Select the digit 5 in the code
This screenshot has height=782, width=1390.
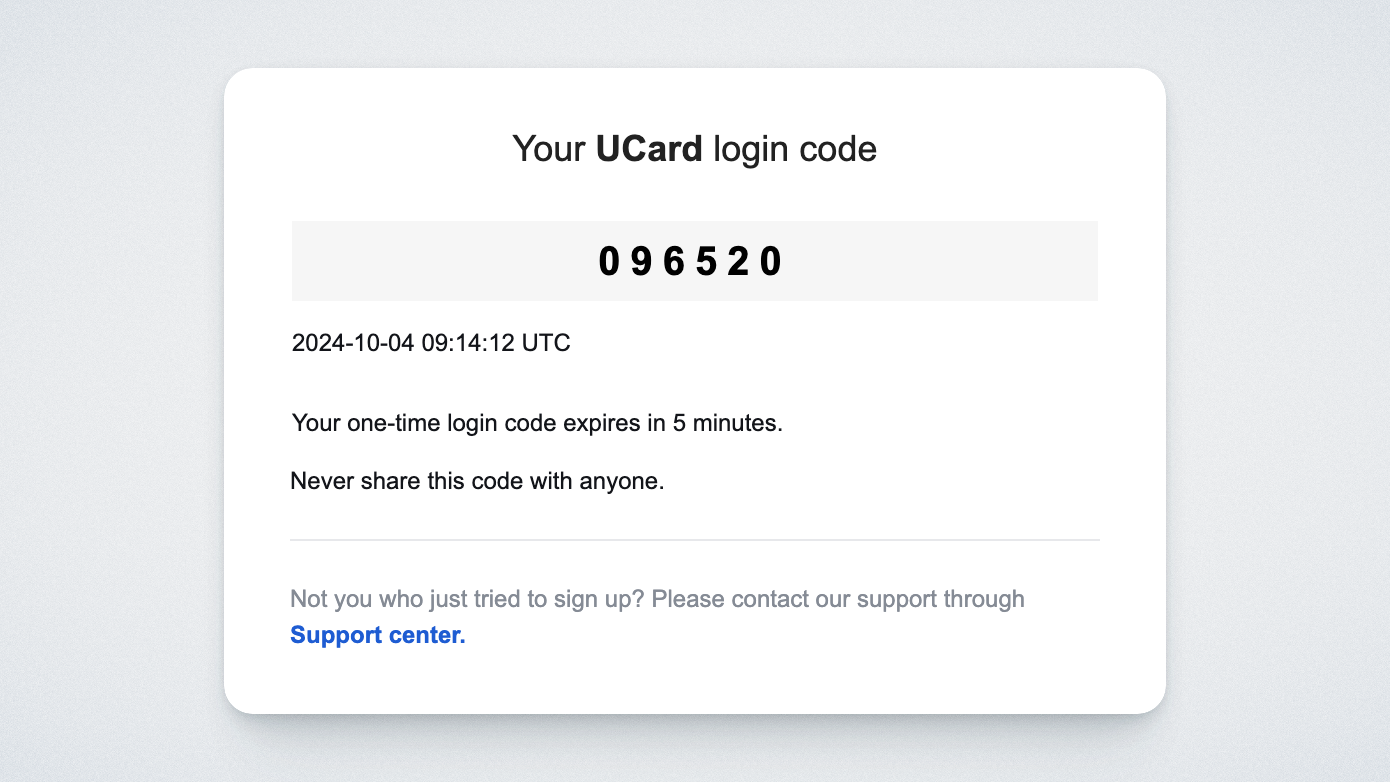pyautogui.click(x=706, y=262)
